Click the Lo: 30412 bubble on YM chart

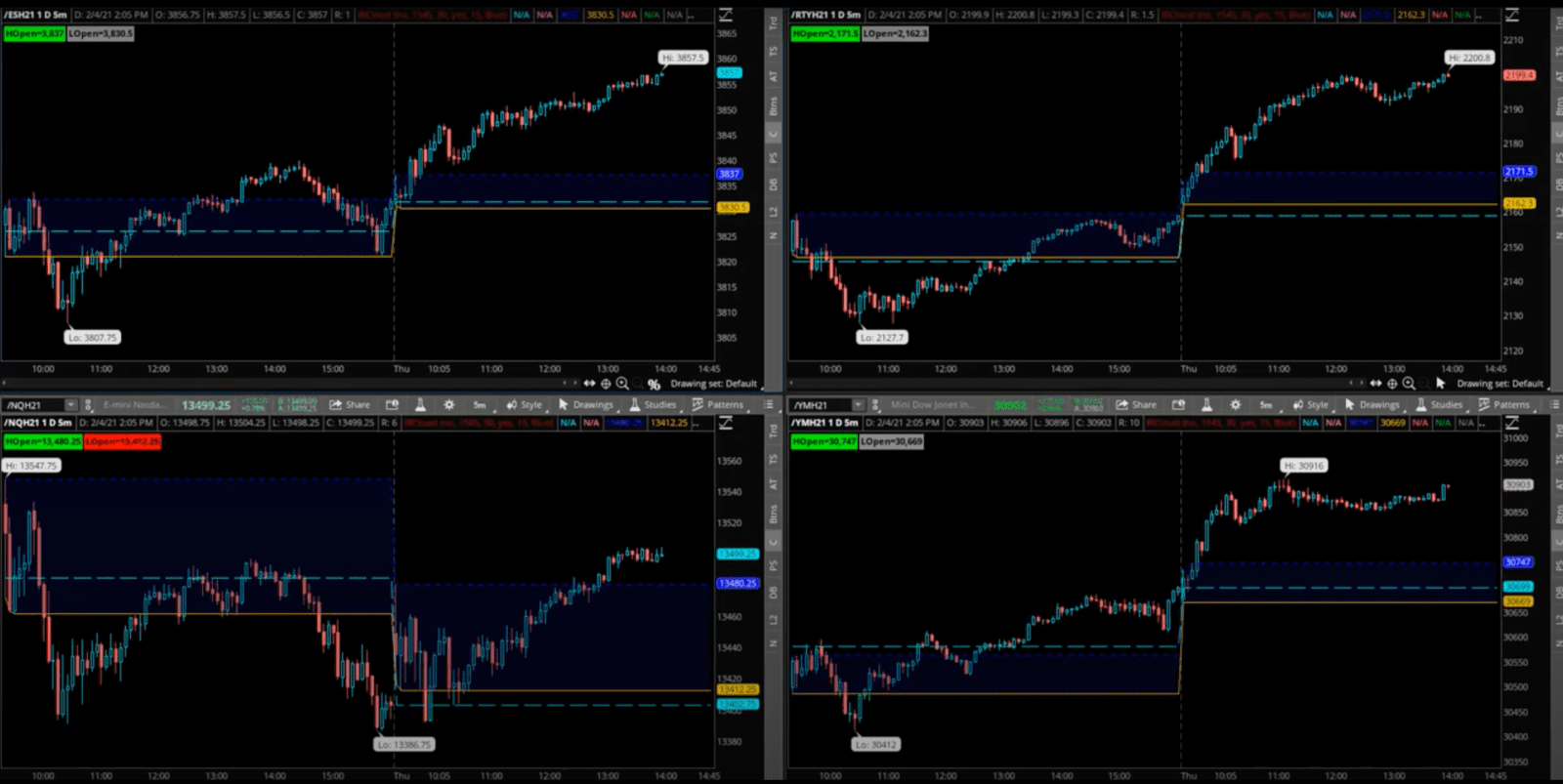tap(875, 744)
